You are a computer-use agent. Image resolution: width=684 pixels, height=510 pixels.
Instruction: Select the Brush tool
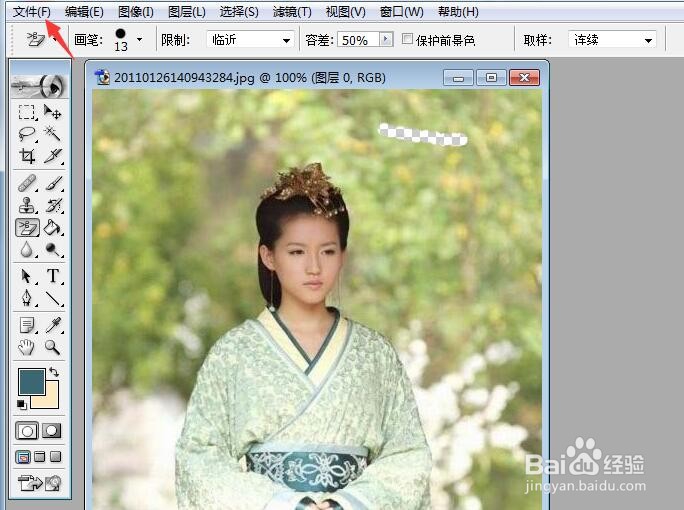click(x=52, y=183)
